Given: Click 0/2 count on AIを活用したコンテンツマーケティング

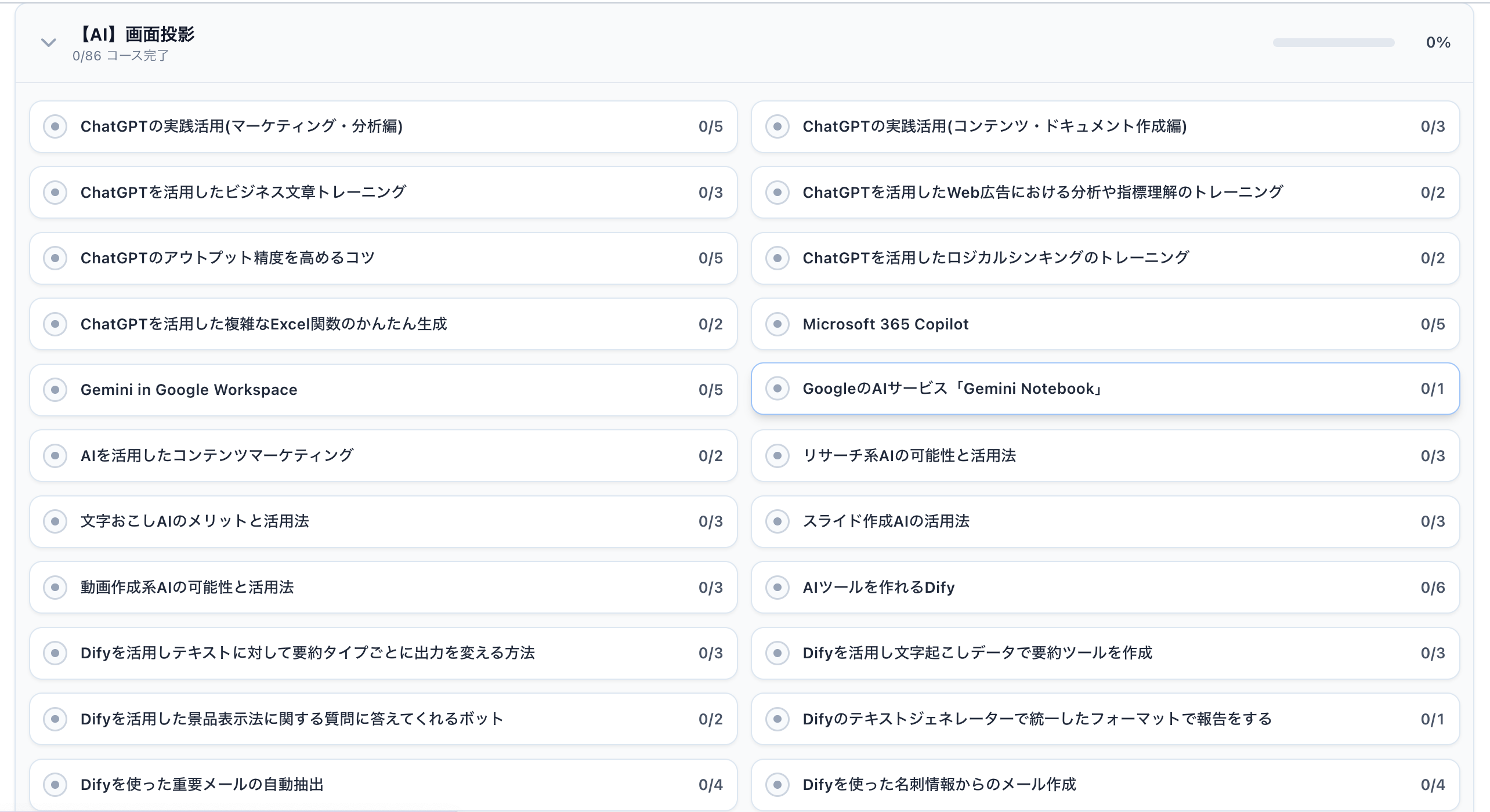Looking at the screenshot, I should click(x=710, y=456).
